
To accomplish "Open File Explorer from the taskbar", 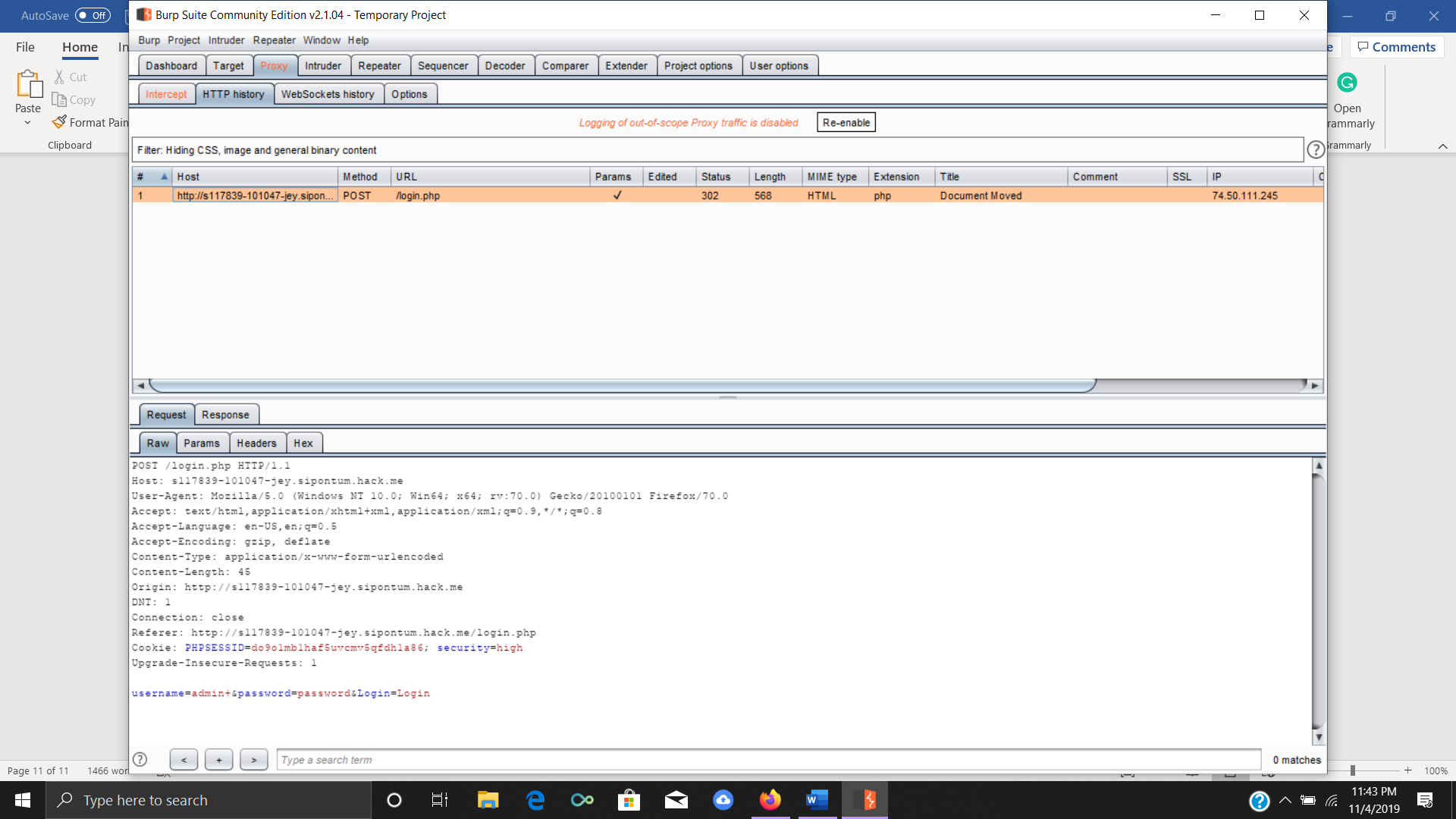I will (488, 800).
